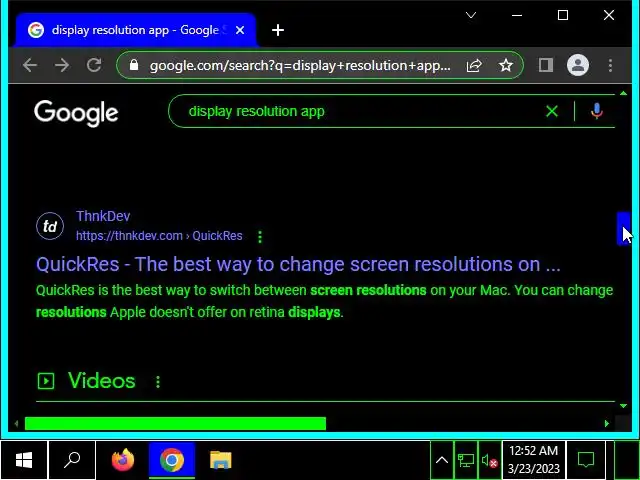The image size is (640, 480).
Task: Open more options for the ThnkDev result
Action: [260, 237]
